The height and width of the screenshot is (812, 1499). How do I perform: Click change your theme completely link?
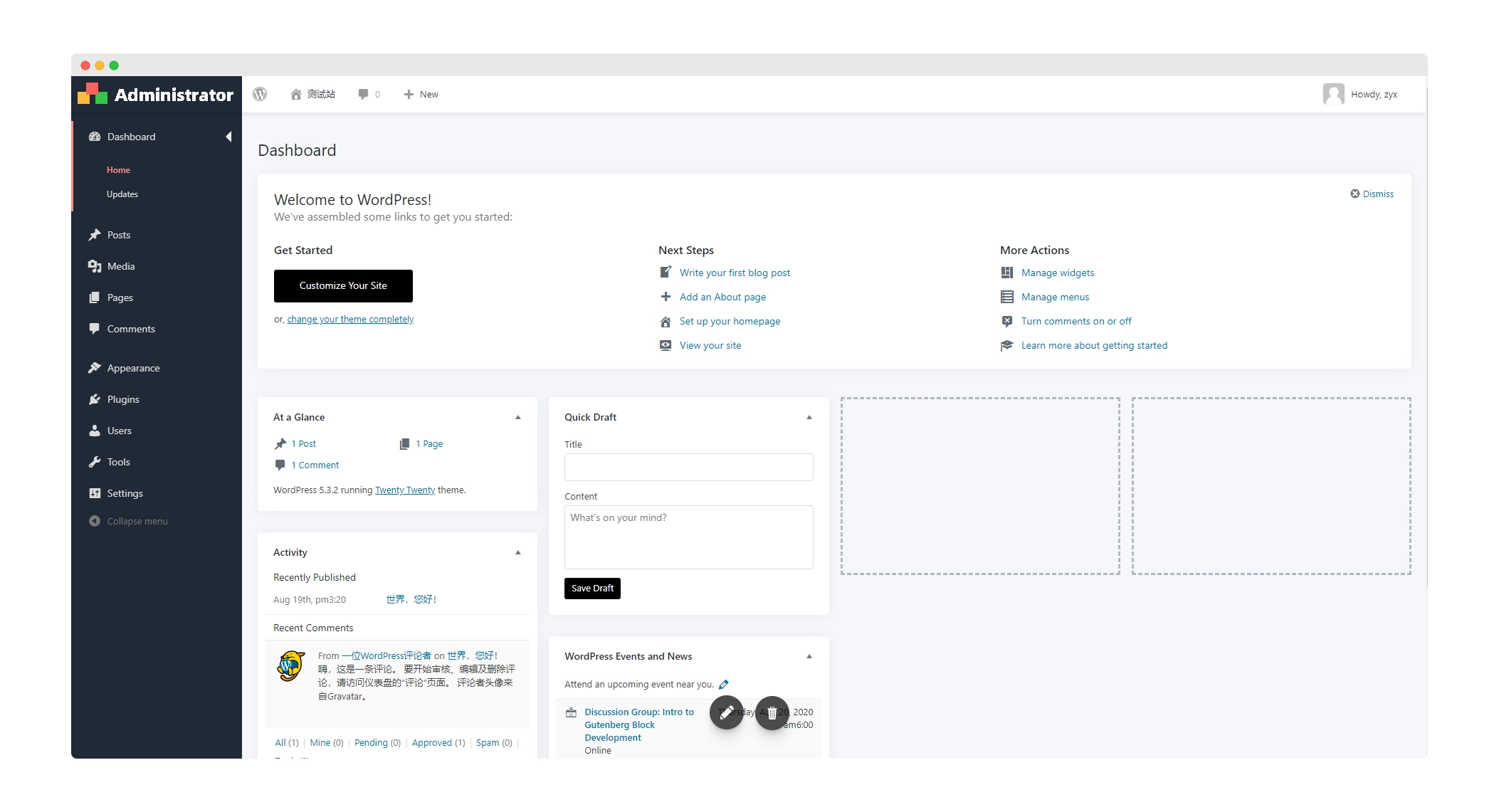tap(350, 320)
